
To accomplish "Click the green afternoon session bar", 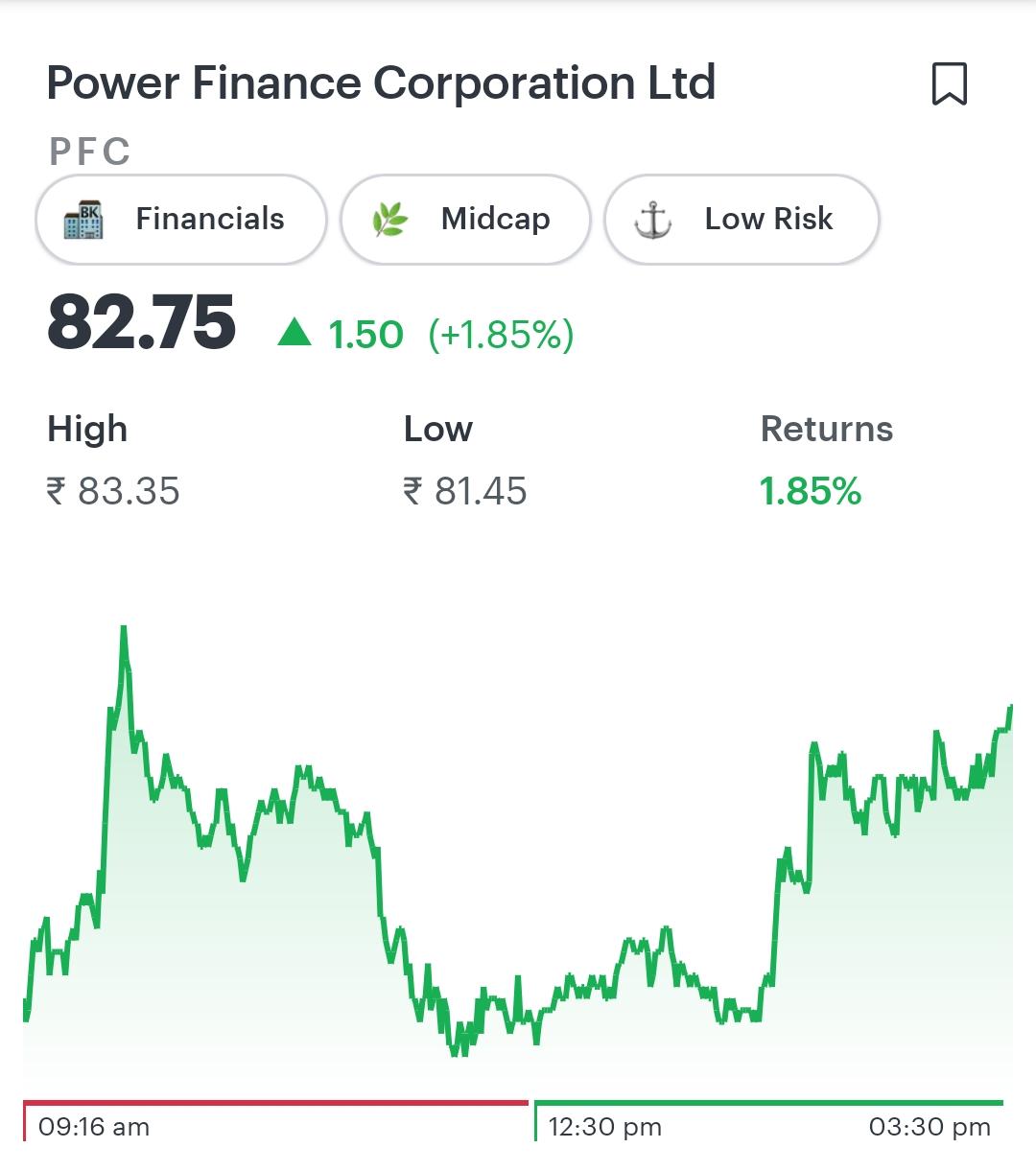I will 768,1104.
